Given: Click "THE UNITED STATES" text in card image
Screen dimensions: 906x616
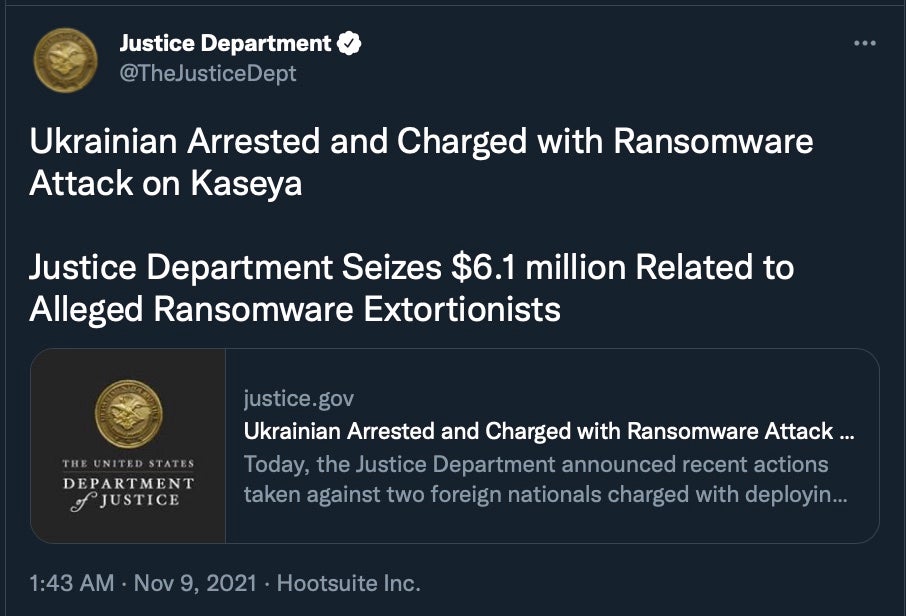Looking at the screenshot, I should (x=128, y=463).
